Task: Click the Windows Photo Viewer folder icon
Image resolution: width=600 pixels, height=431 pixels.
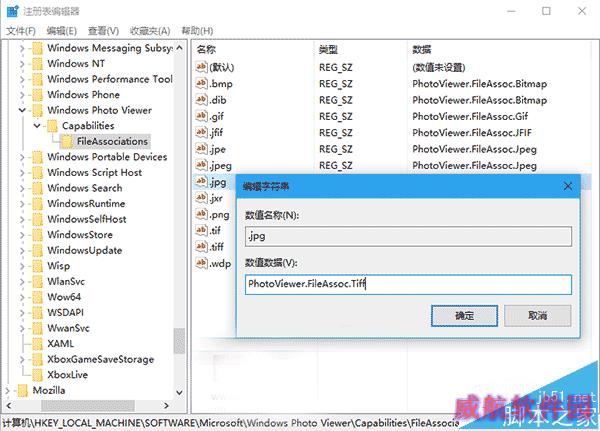Action: click(38, 110)
